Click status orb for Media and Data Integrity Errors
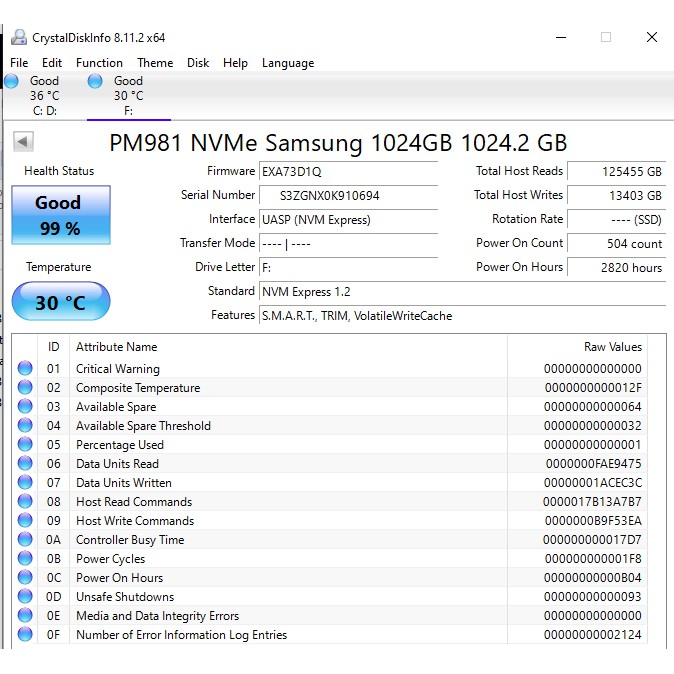This screenshot has height=674, width=674. point(25,615)
